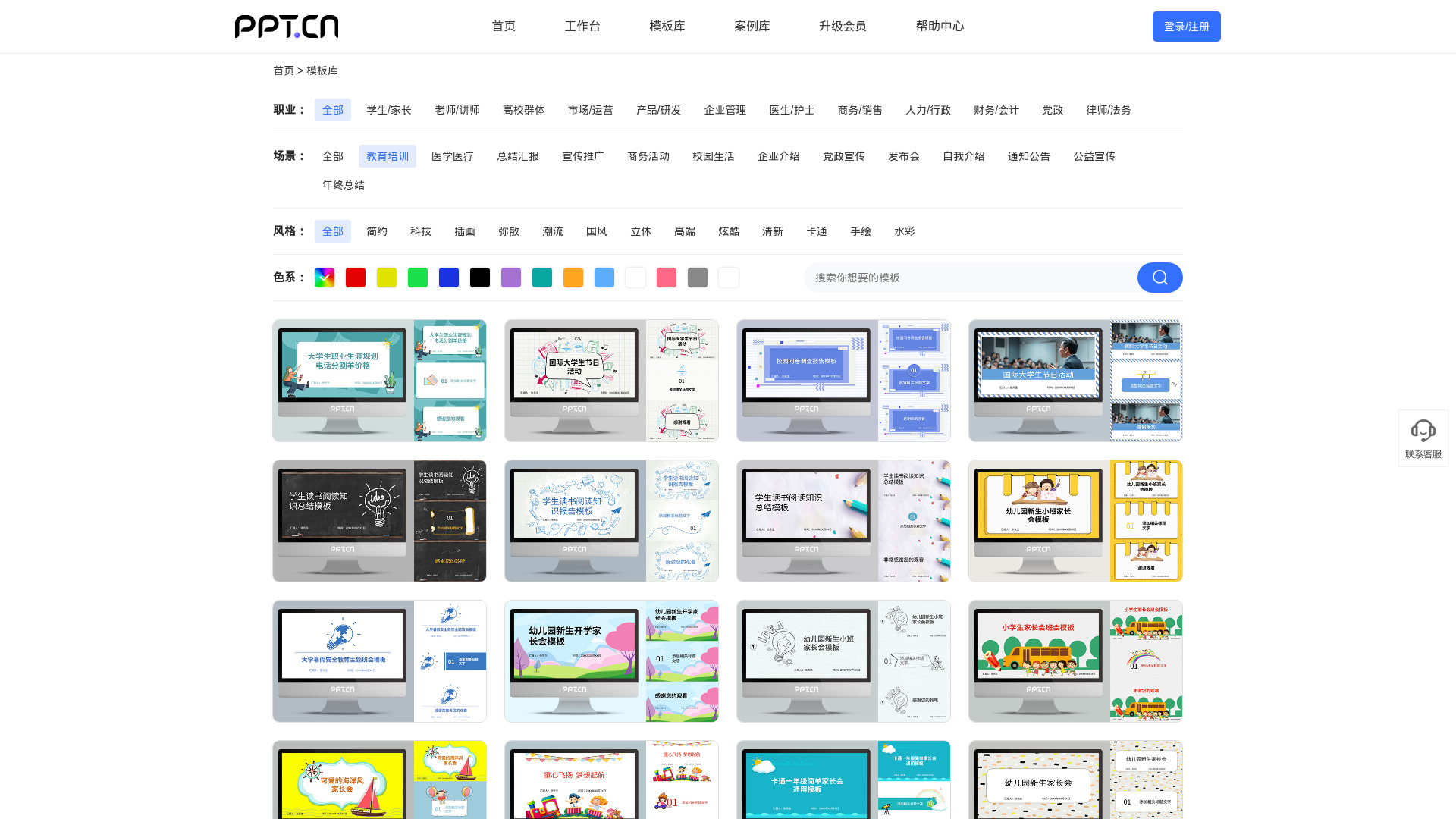Viewport: 1456px width, 819px height.
Task: Filter by gray color swatch
Action: point(698,278)
